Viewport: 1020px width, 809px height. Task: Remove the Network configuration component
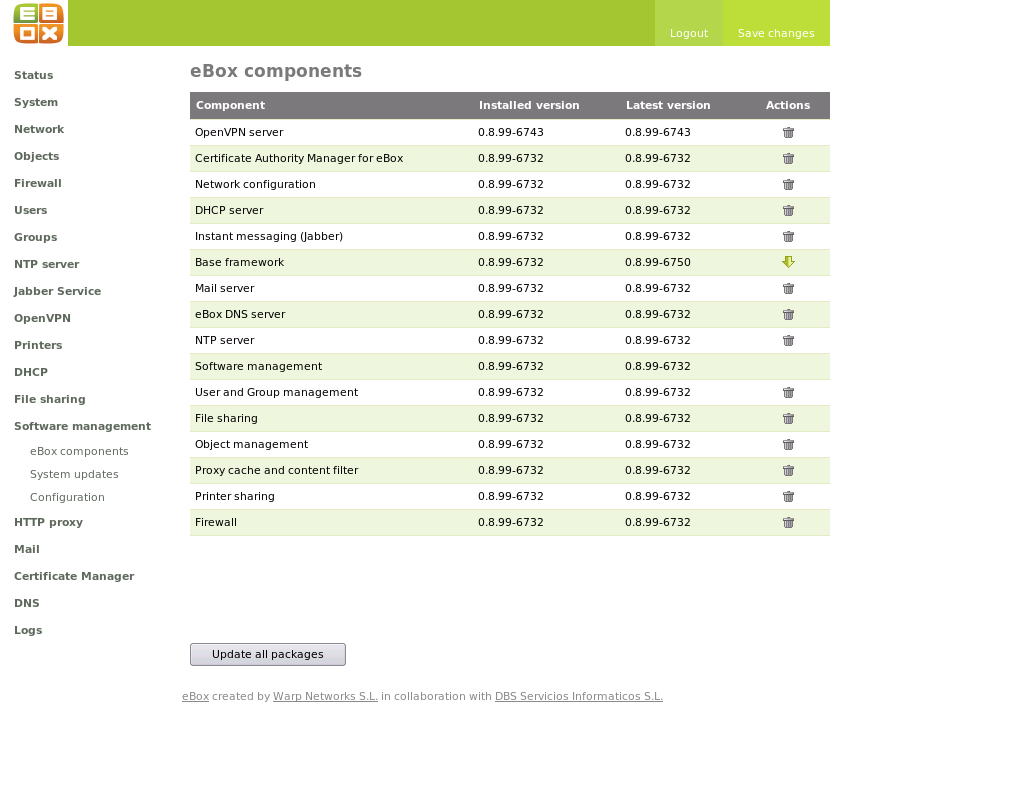[x=788, y=185]
